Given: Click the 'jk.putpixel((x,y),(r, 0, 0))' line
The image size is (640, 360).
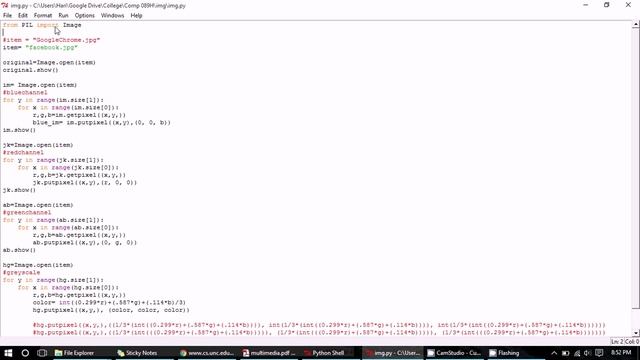Looking at the screenshot, I should click(85, 182).
